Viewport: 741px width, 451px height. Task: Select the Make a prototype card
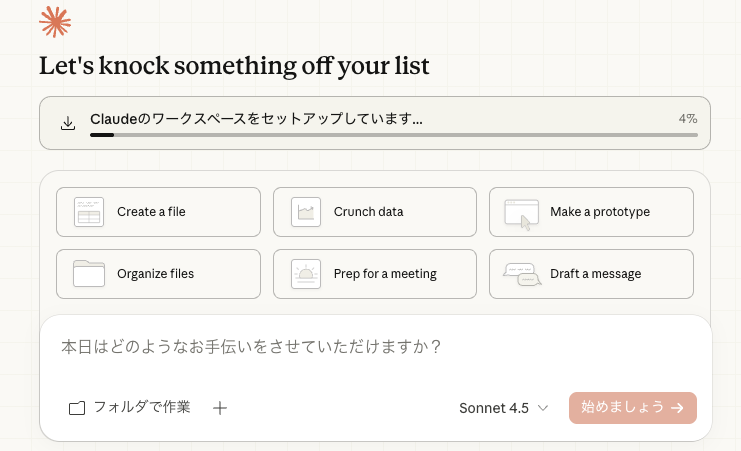coord(591,212)
